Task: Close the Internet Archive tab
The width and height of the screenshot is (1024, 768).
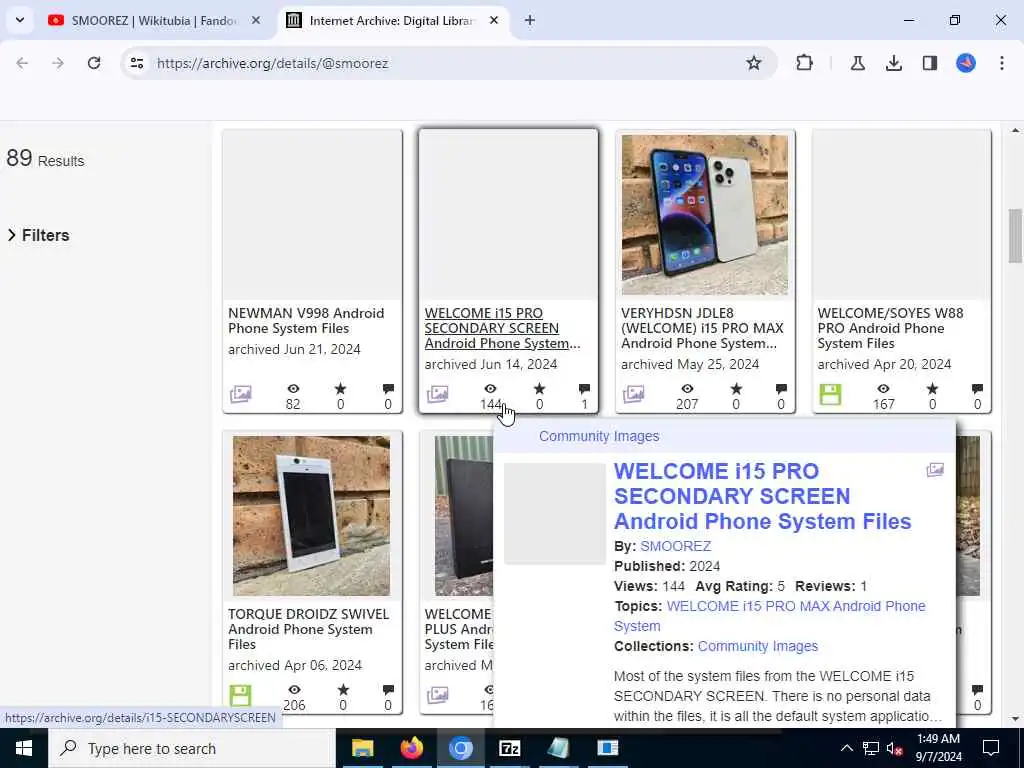Action: pyautogui.click(x=494, y=21)
